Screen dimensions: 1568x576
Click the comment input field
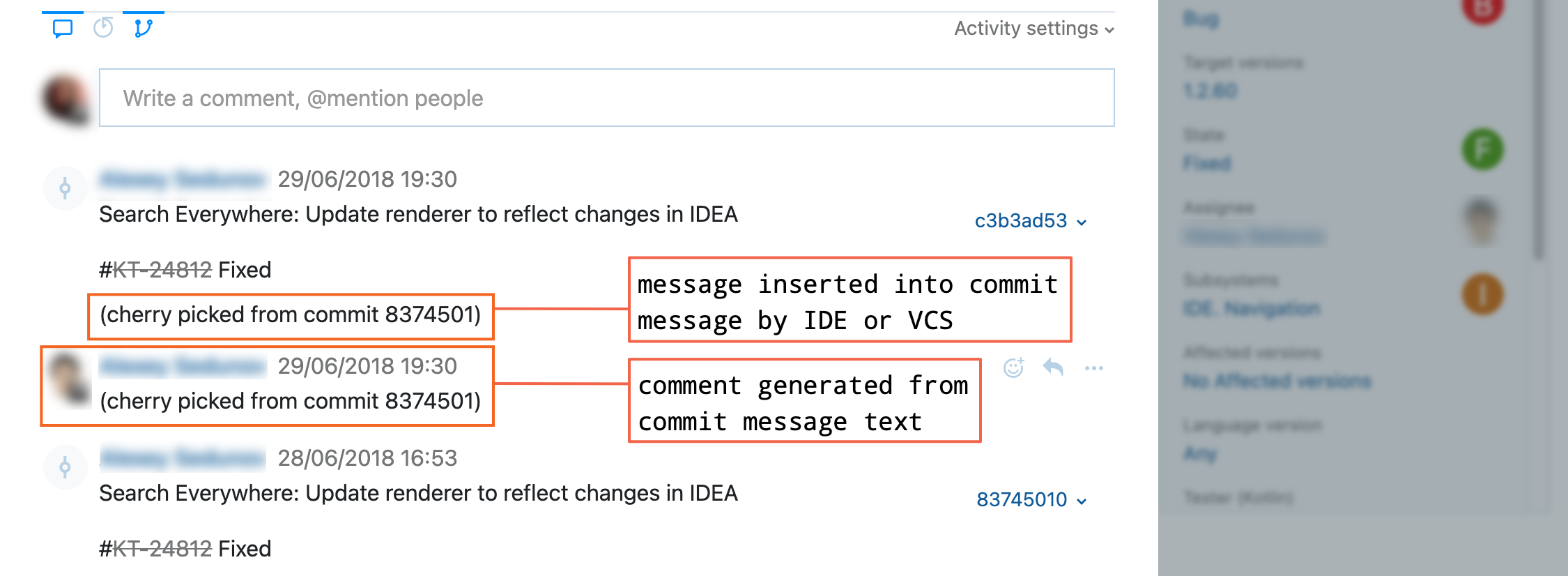[x=606, y=98]
